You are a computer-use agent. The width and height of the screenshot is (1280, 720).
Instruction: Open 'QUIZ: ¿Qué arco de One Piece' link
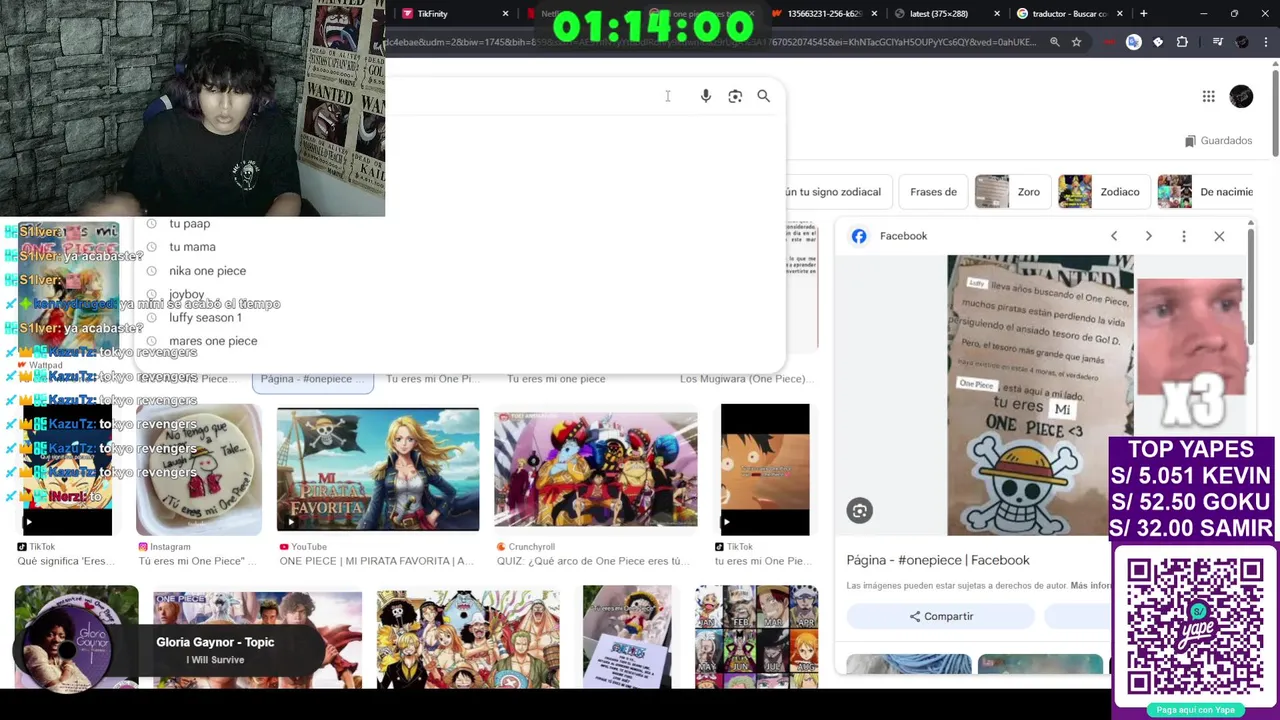pyautogui.click(x=593, y=561)
